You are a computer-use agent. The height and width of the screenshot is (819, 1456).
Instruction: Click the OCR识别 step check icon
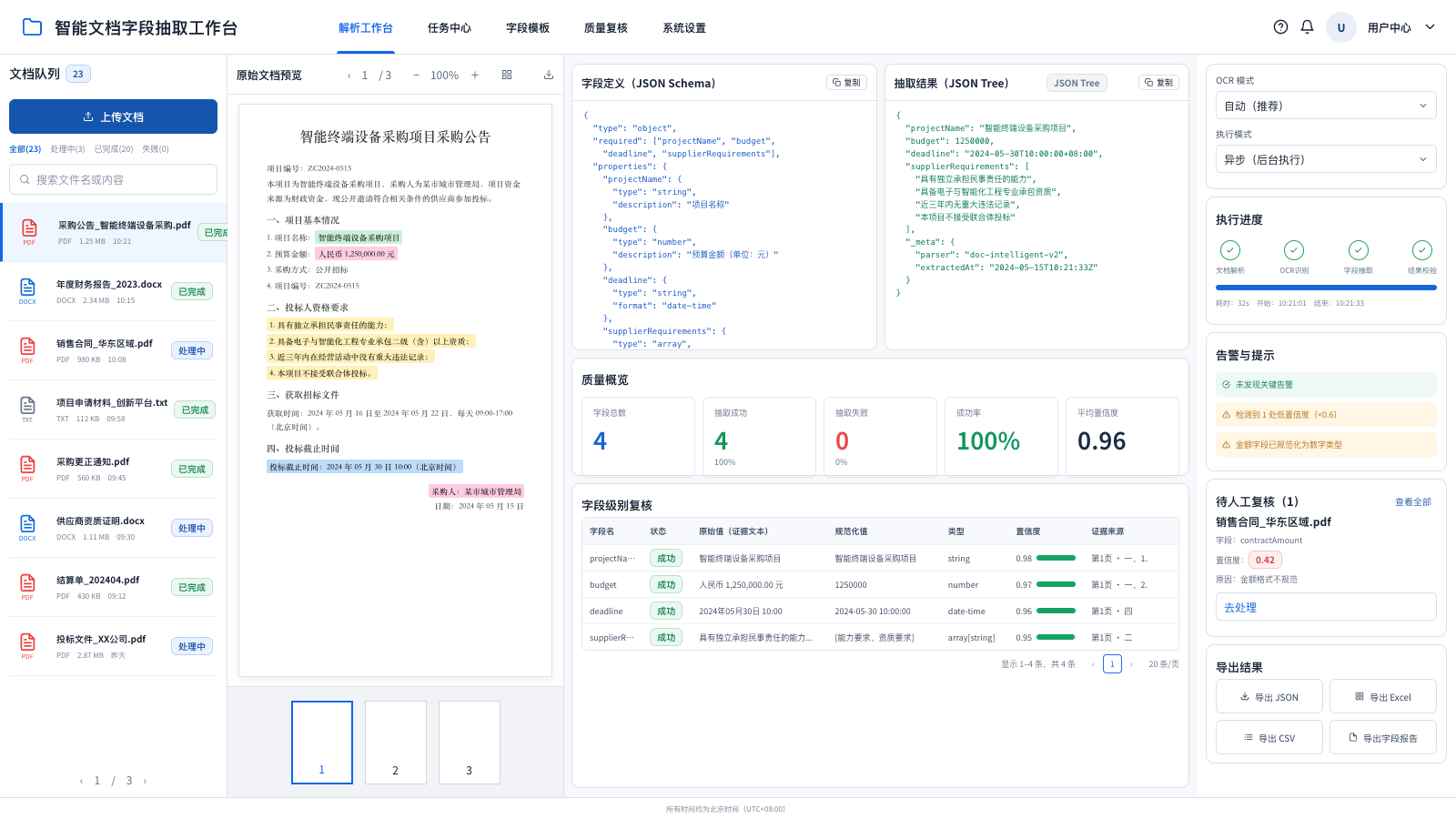coord(1294,250)
